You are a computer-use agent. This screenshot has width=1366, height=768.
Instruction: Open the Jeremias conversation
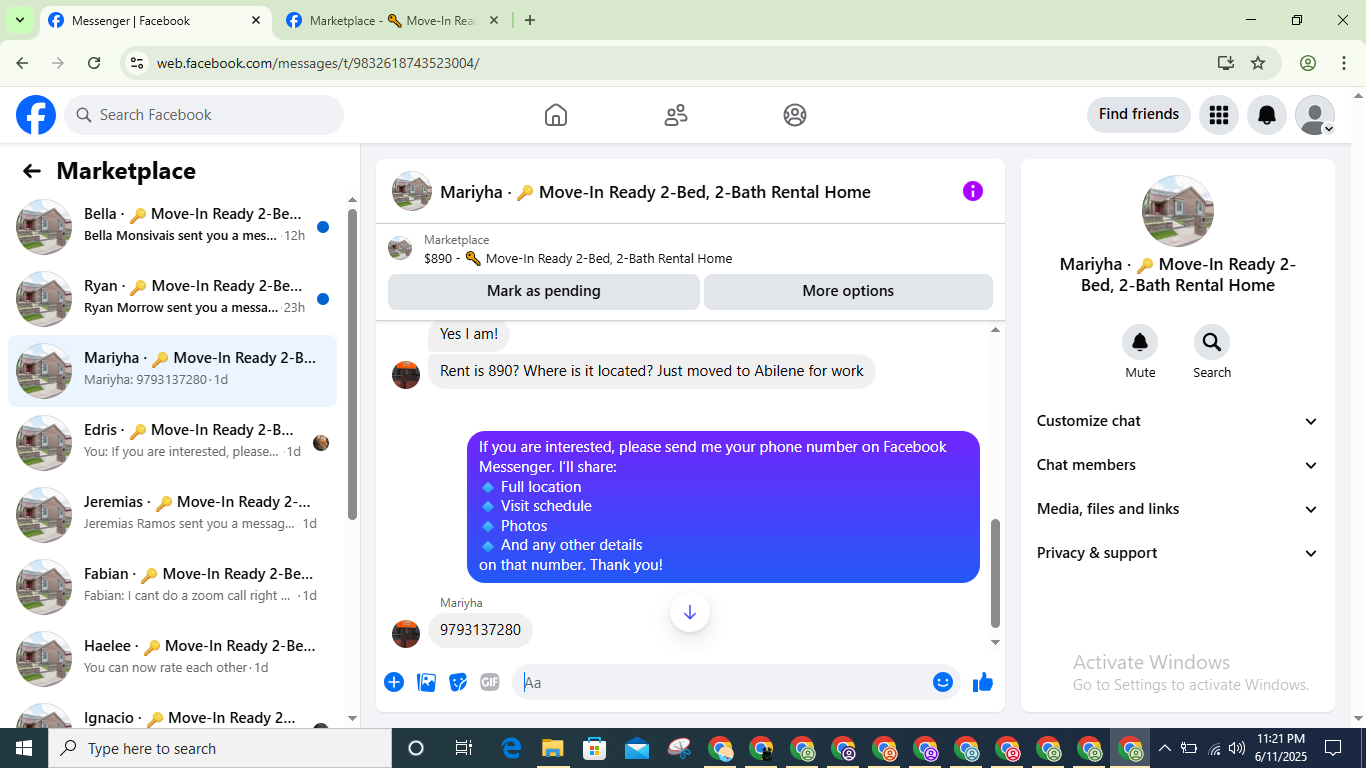(x=172, y=515)
